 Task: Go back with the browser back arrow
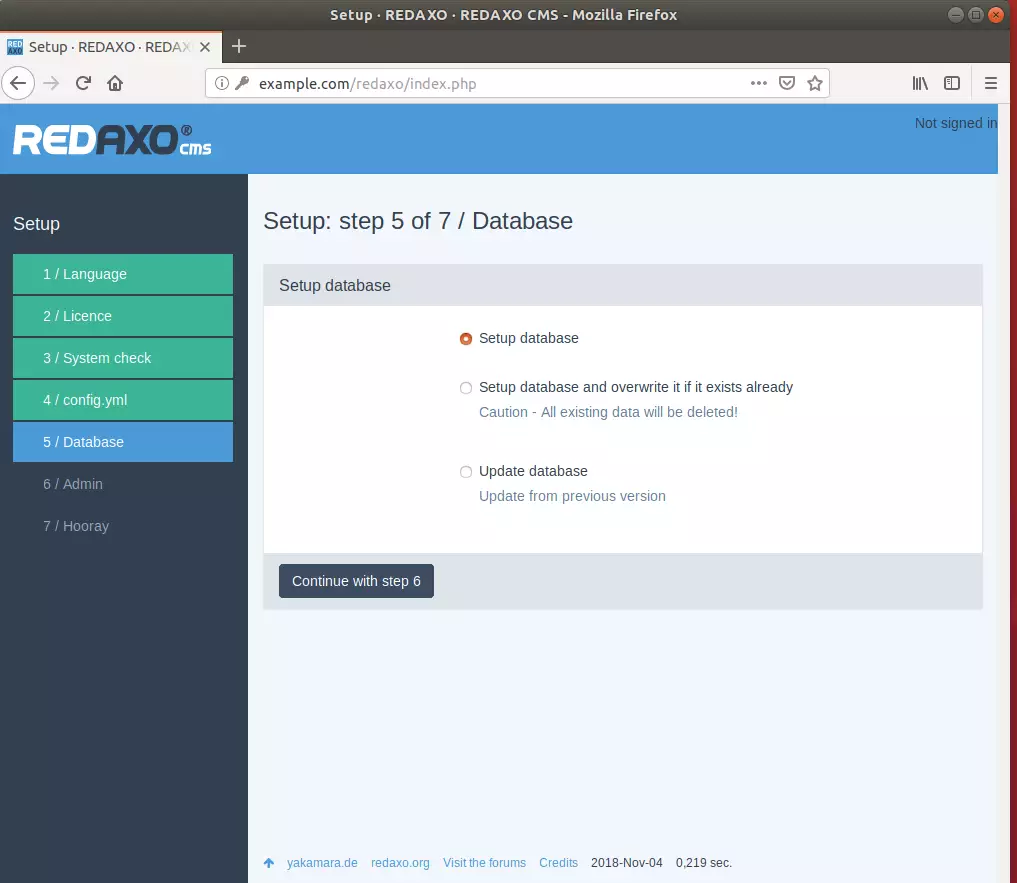(18, 83)
